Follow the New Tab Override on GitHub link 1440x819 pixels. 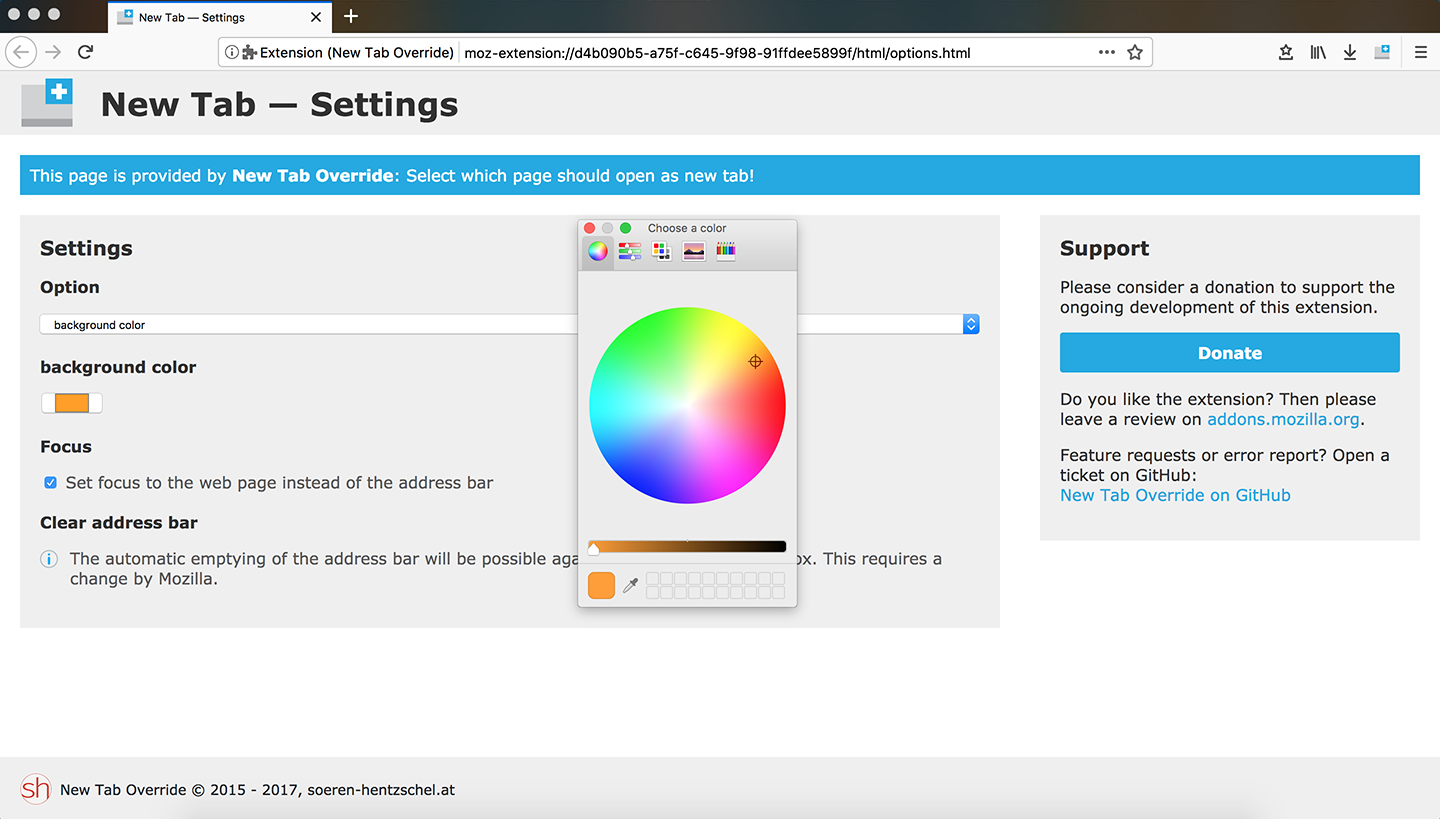point(1175,495)
